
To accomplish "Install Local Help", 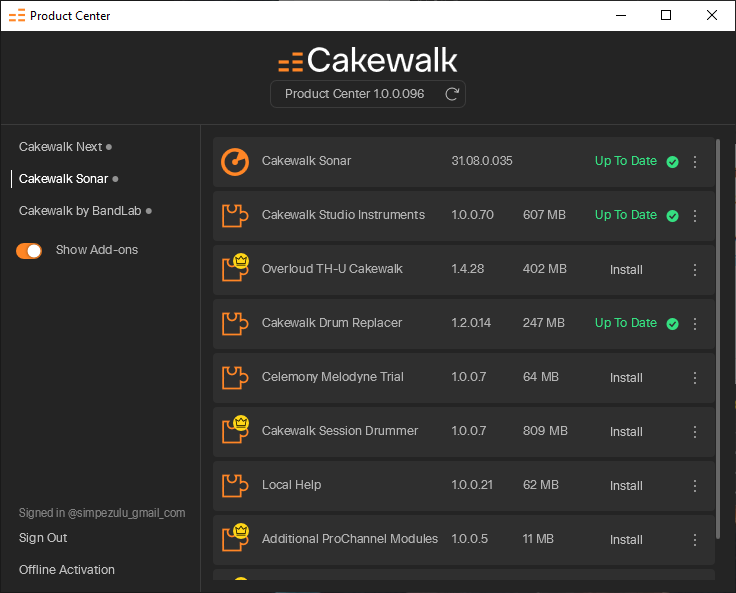I will (626, 486).
